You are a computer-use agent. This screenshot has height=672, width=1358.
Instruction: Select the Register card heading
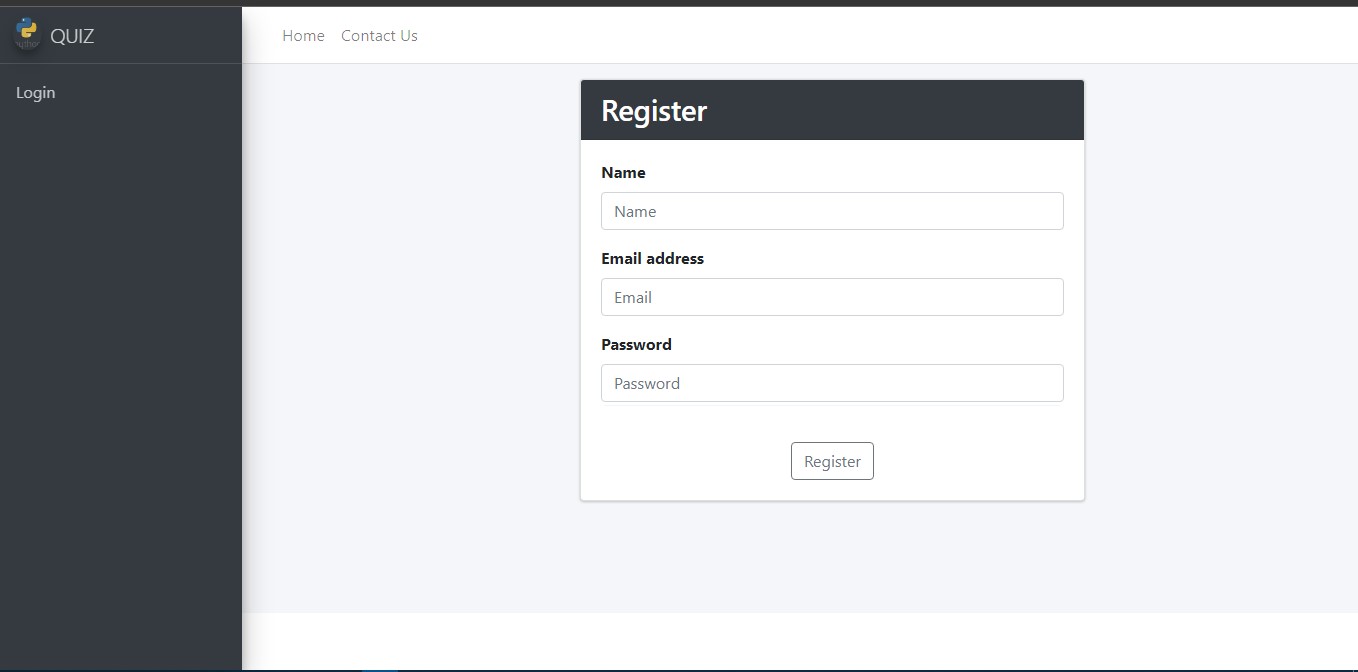pos(654,110)
